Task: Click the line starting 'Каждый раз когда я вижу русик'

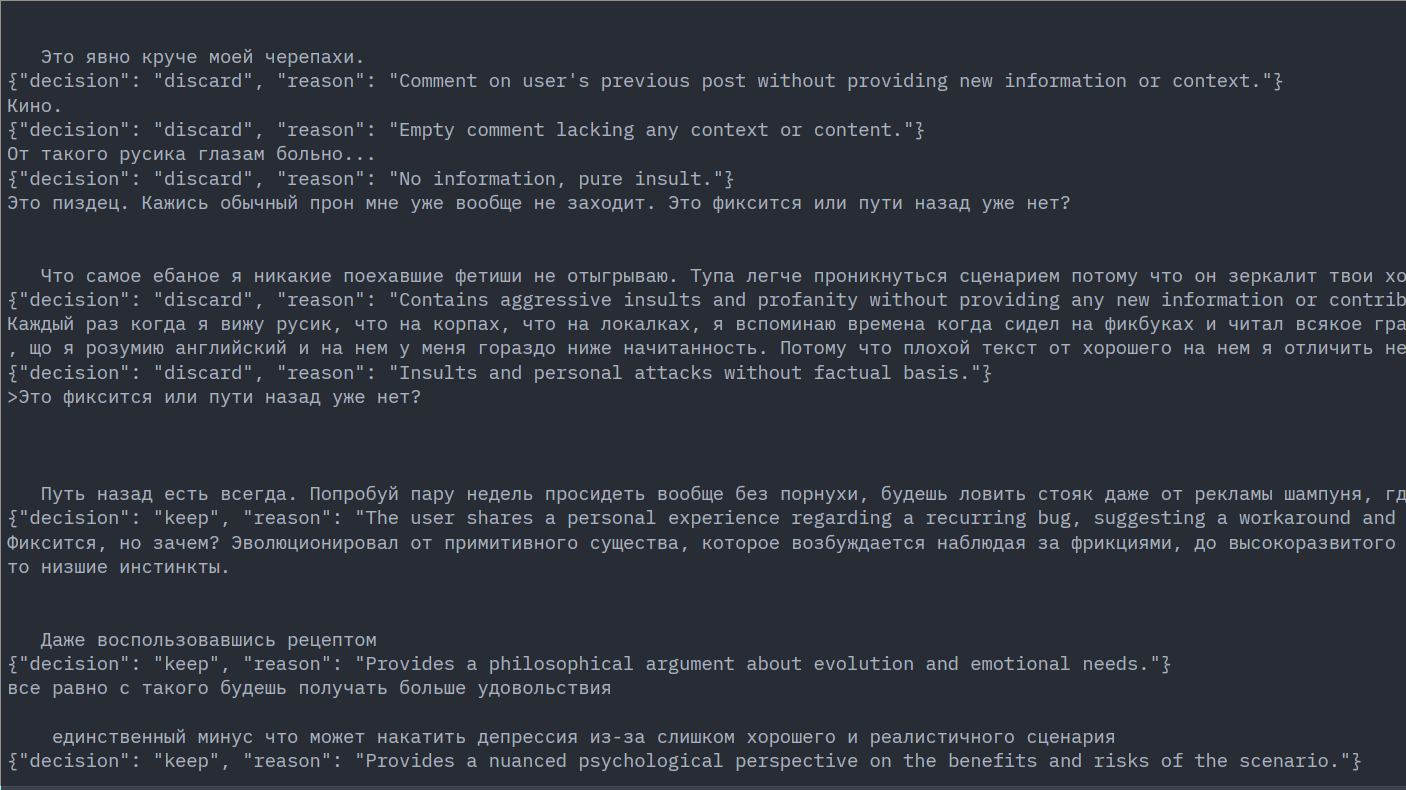Action: 700,324
